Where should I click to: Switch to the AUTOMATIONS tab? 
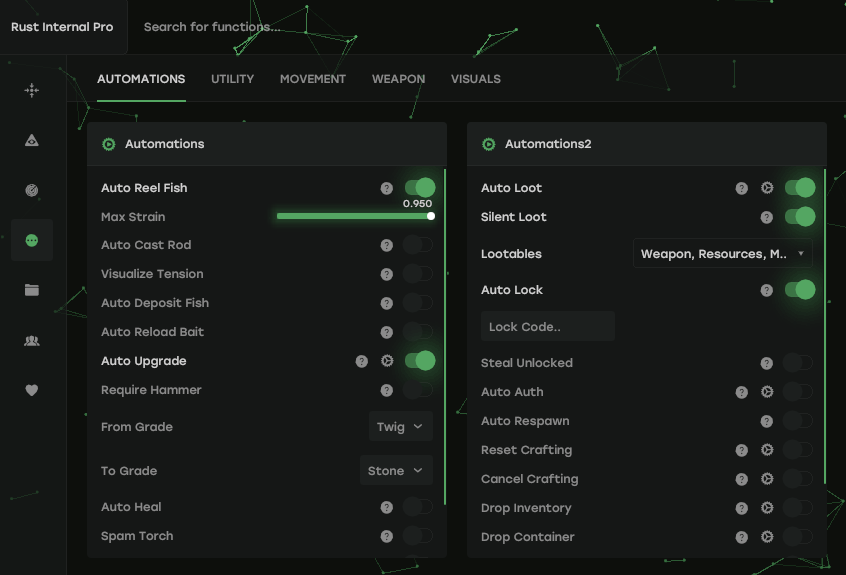click(x=141, y=79)
